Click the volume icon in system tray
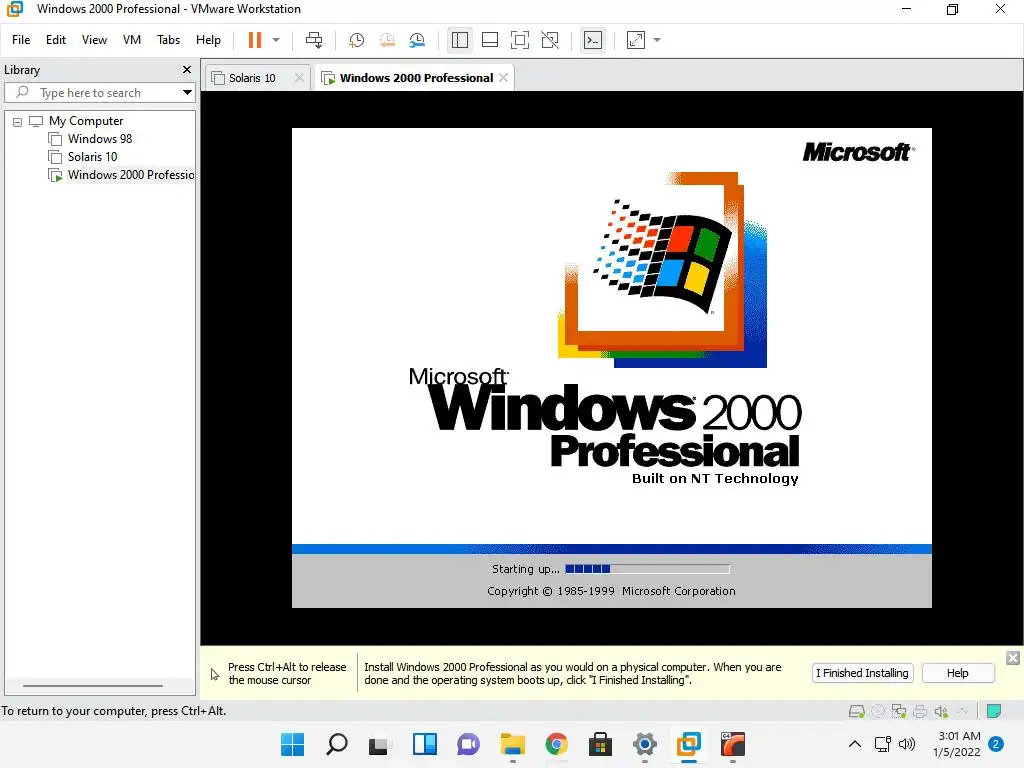The image size is (1024, 768). point(906,744)
